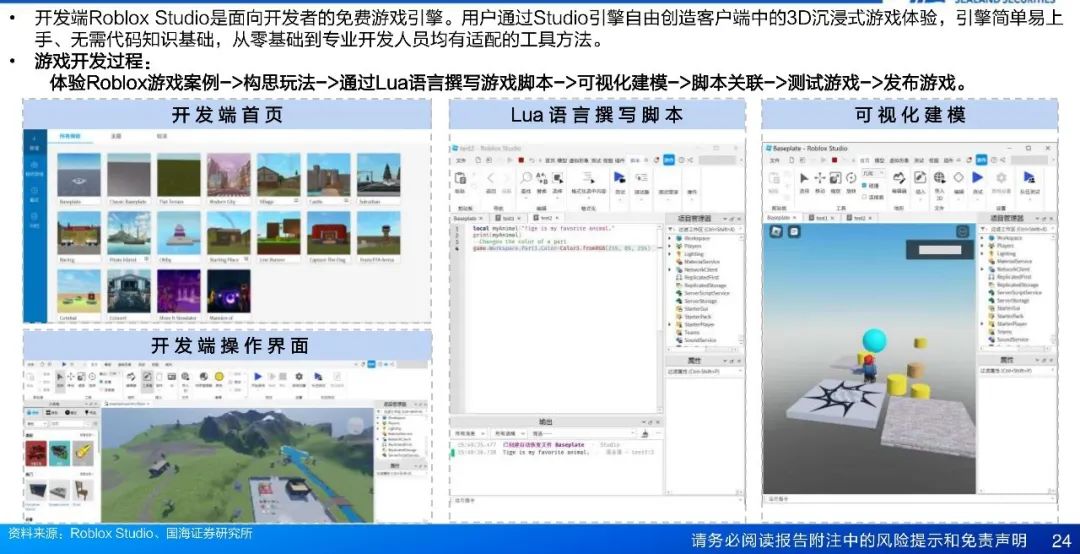This screenshot has height=554, width=1080.
Task: Click the red Stop square in the script window quick bar
Action: point(521,160)
